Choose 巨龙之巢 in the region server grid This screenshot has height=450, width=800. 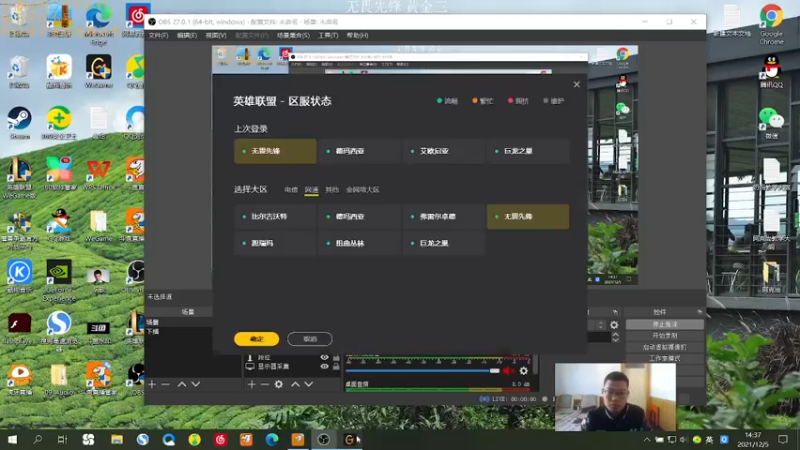[443, 243]
